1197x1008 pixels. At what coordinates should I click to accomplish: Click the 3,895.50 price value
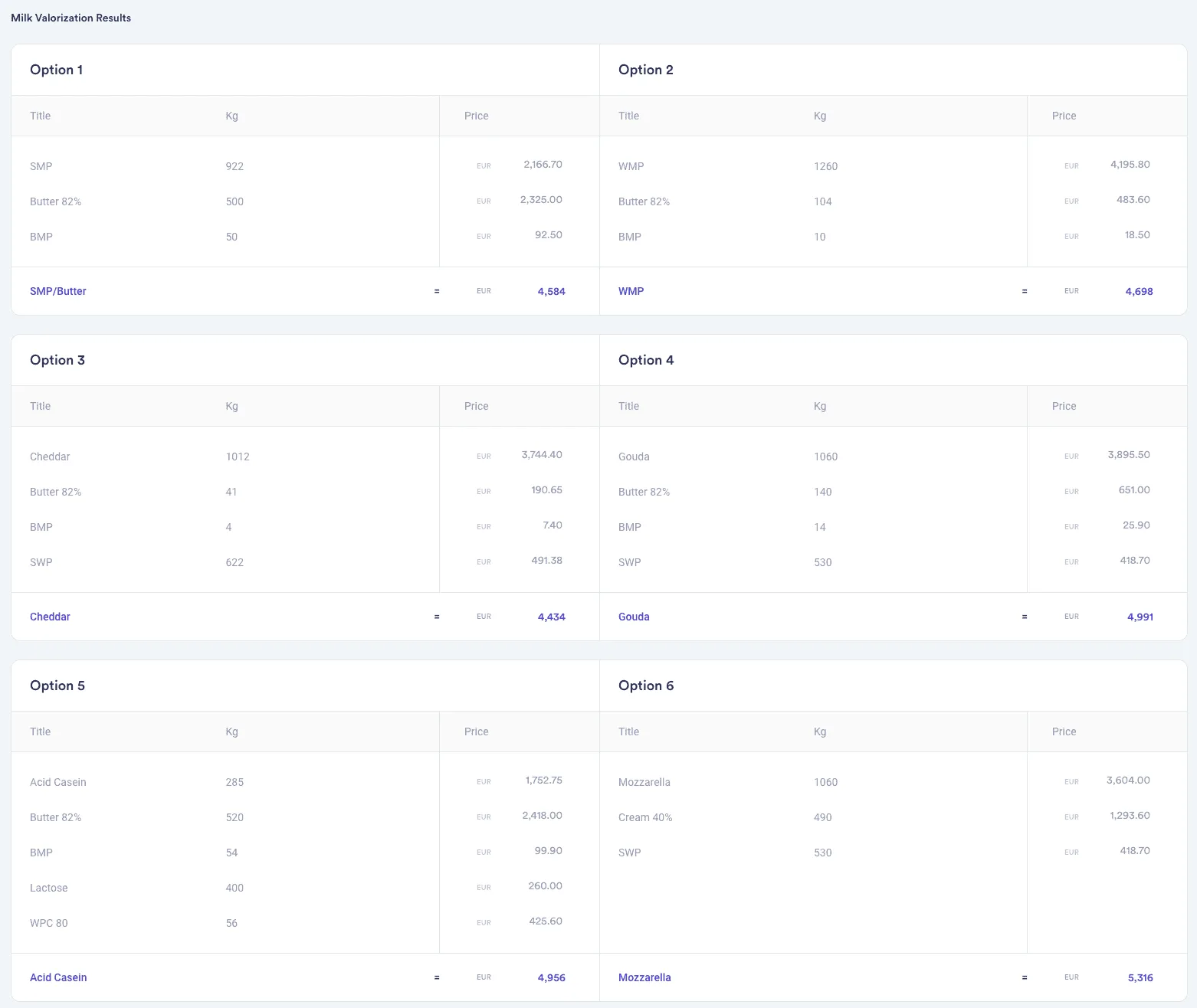(x=1129, y=455)
